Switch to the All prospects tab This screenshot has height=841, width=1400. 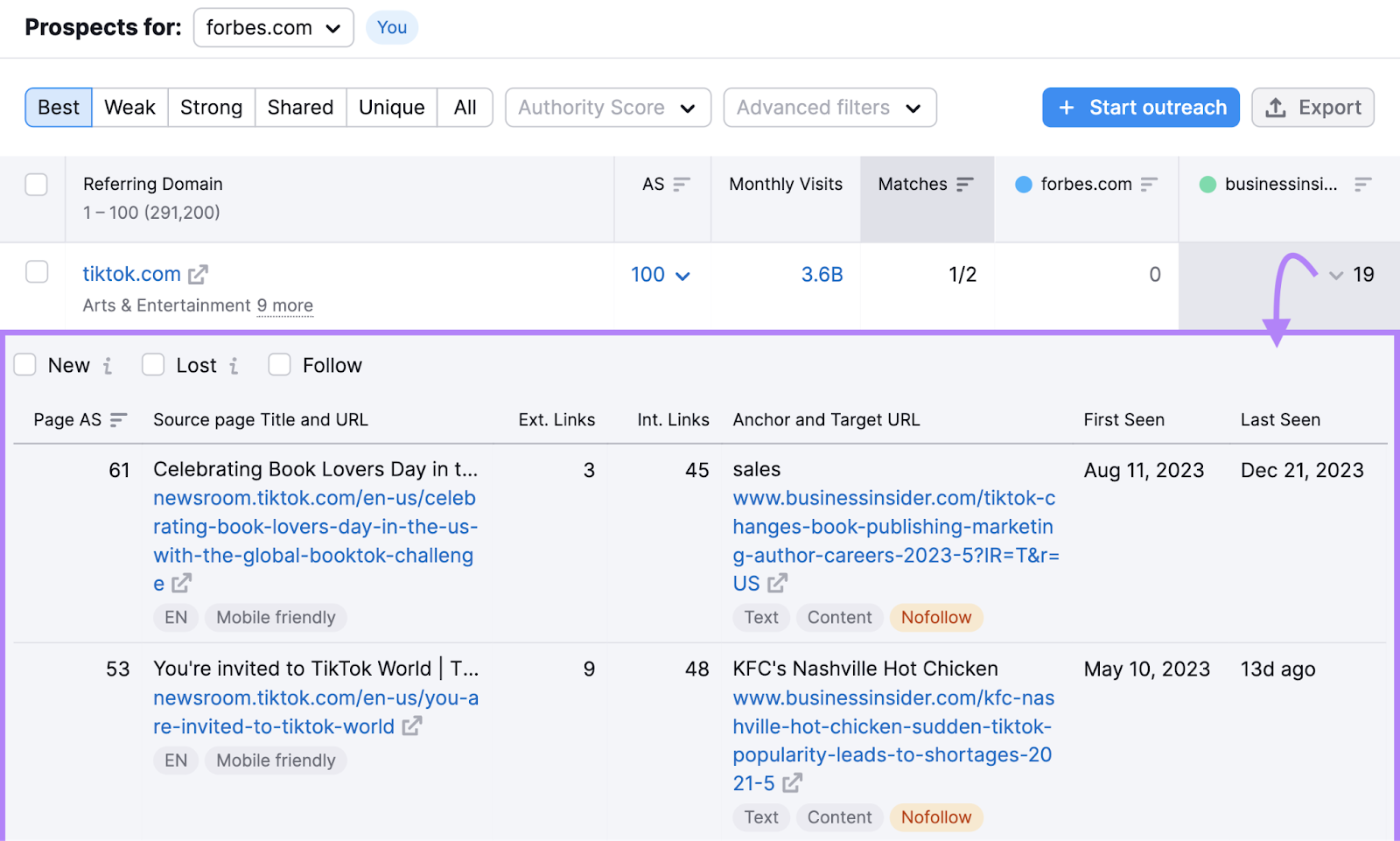465,107
